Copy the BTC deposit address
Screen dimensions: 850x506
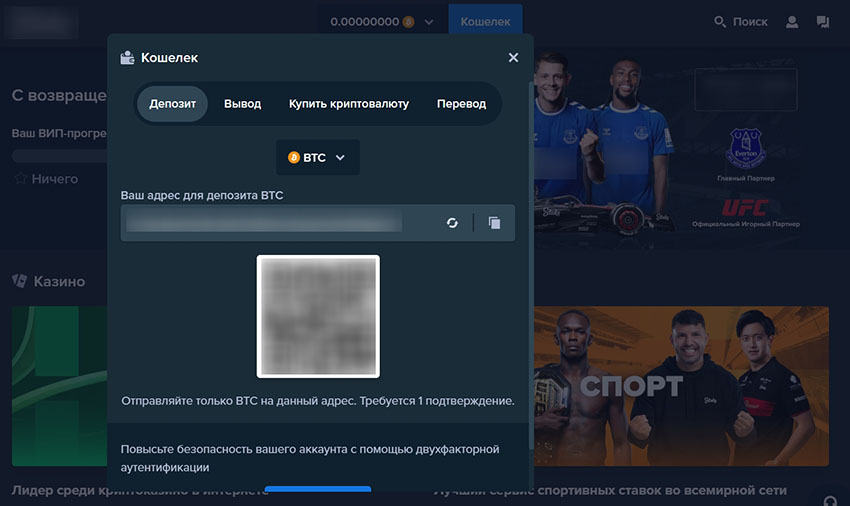[x=494, y=223]
